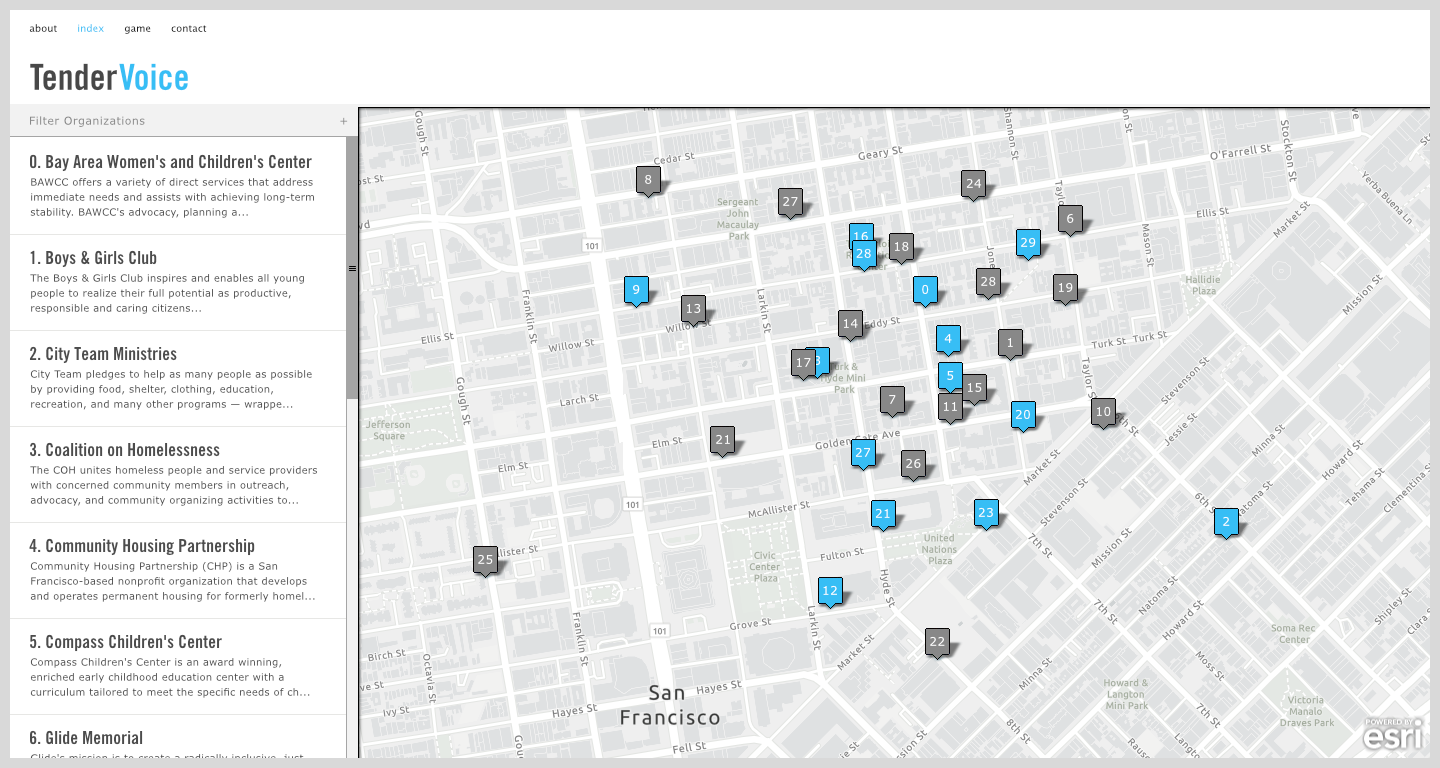Open gray map marker 1 near Turk St
1440x768 pixels.
[1010, 343]
